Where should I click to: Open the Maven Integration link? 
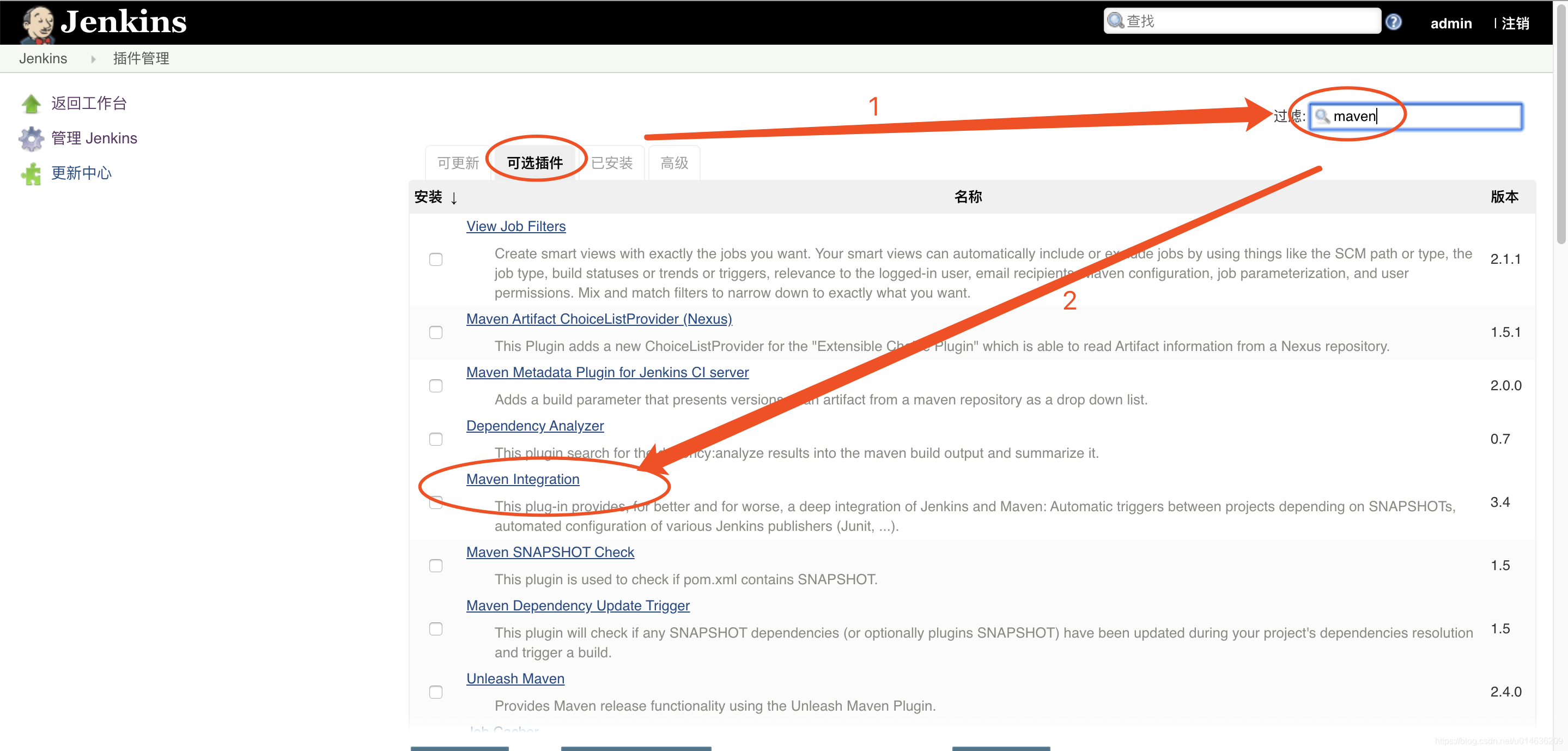click(523, 480)
